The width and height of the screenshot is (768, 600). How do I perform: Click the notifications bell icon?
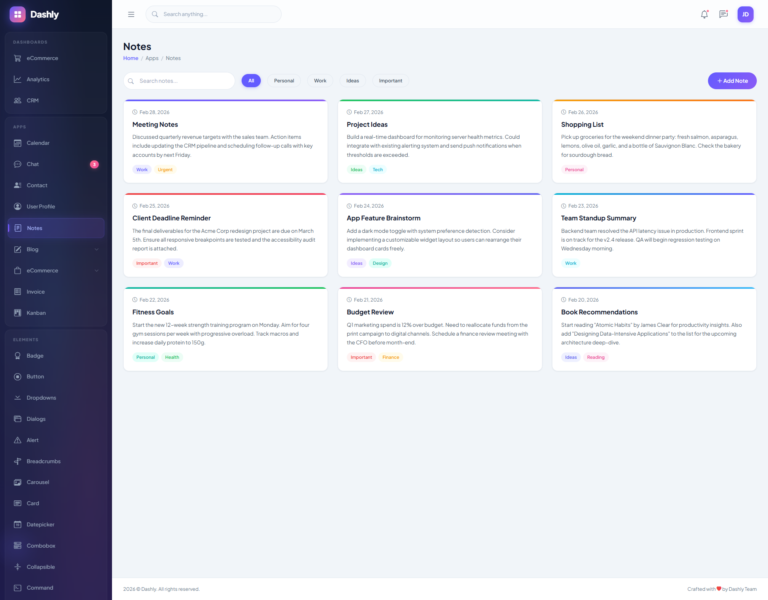click(704, 14)
